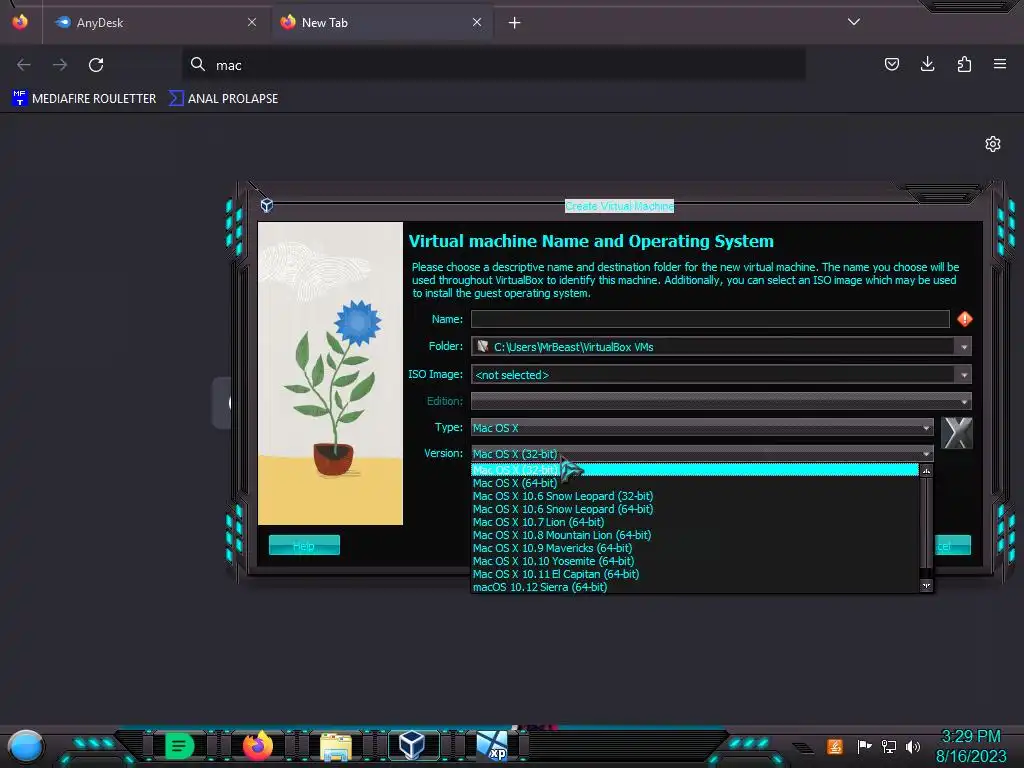This screenshot has width=1024, height=768.
Task: Open the clock showing 3:29 PM
Action: tap(971, 746)
